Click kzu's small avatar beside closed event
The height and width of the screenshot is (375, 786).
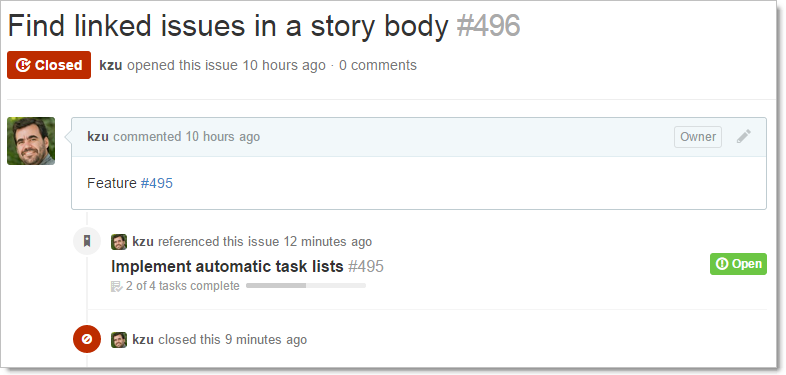pyautogui.click(x=119, y=339)
